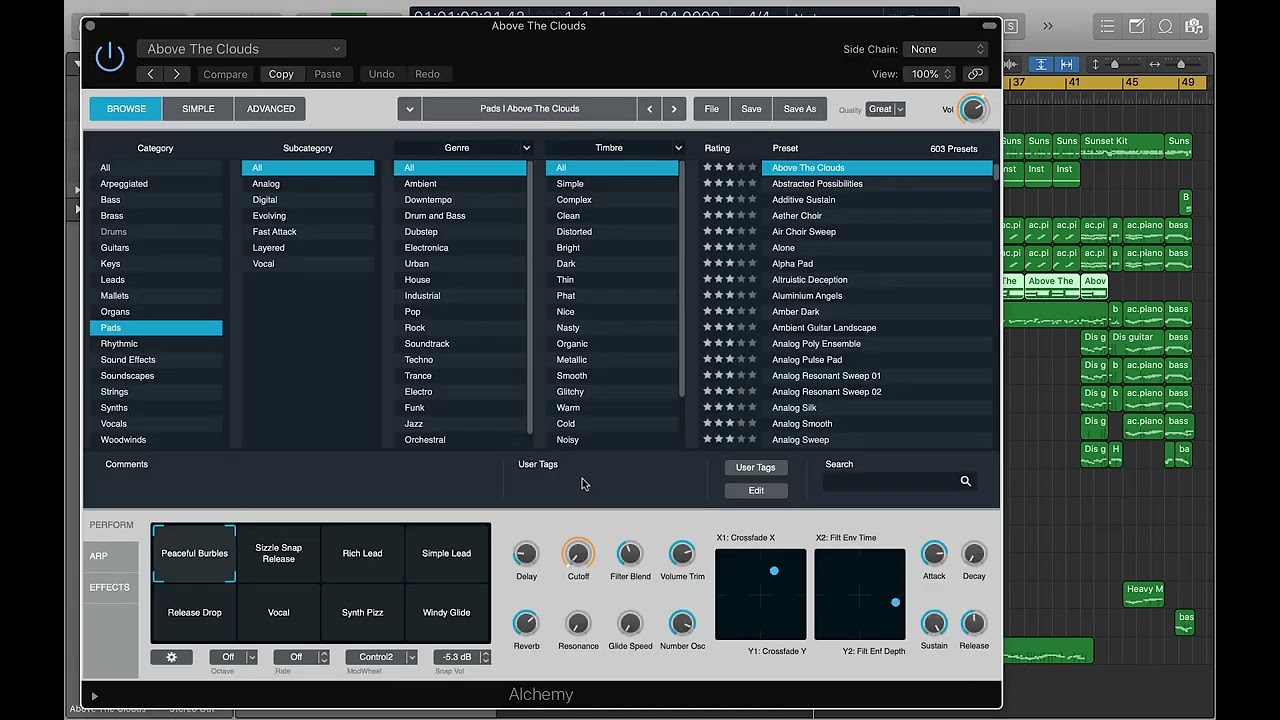Go to next plugin setting arrow

(x=177, y=74)
